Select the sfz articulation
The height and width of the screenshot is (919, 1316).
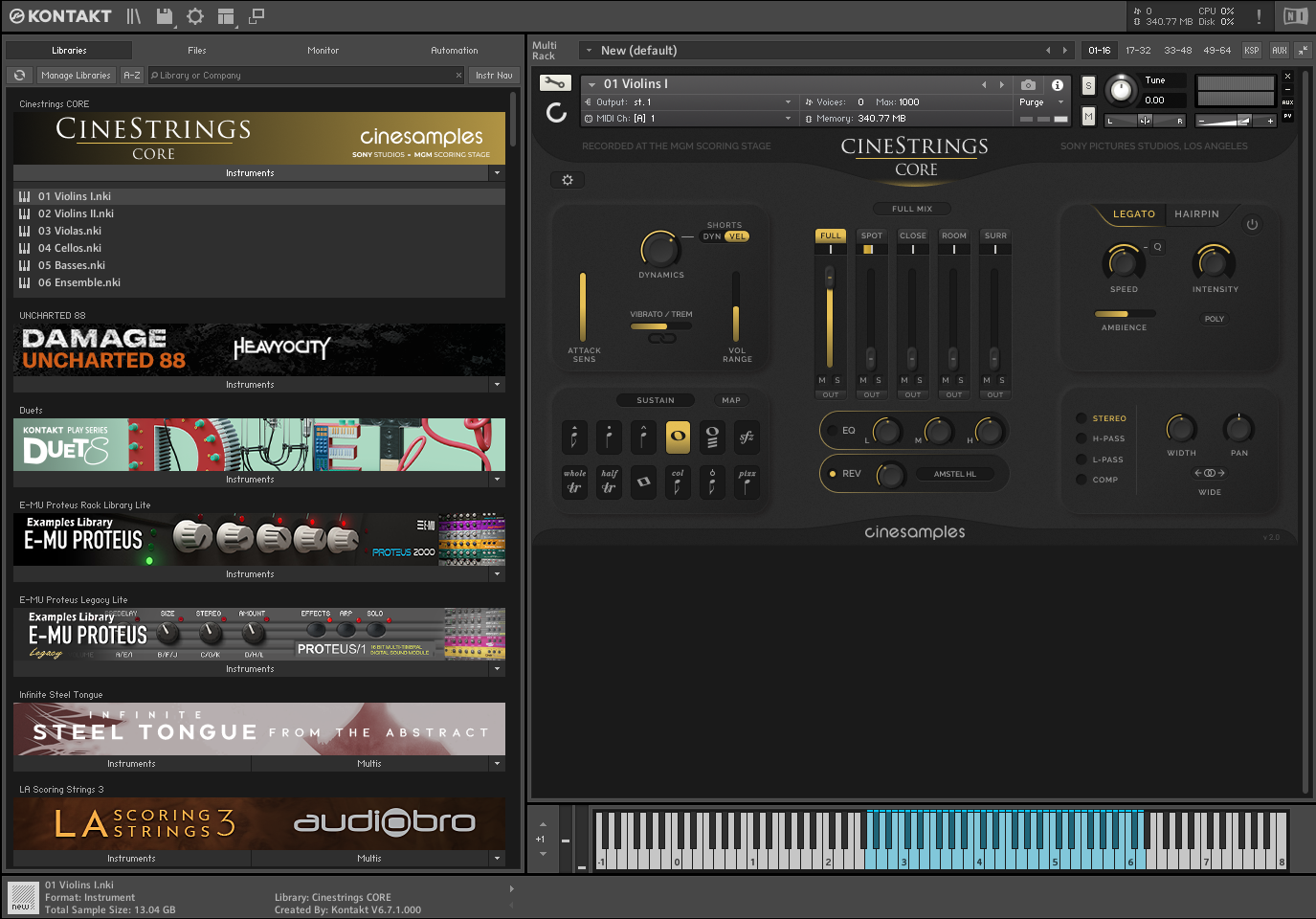(x=747, y=437)
